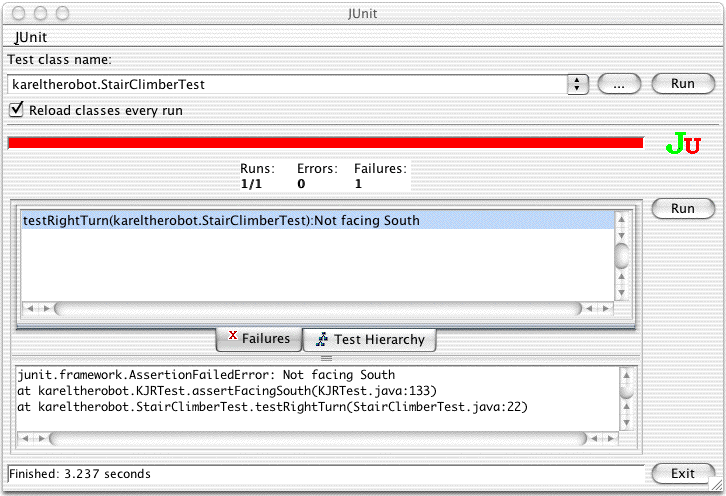Browse test classes with the ellipsis button
Screen dimensions: 726x496
pos(619,85)
